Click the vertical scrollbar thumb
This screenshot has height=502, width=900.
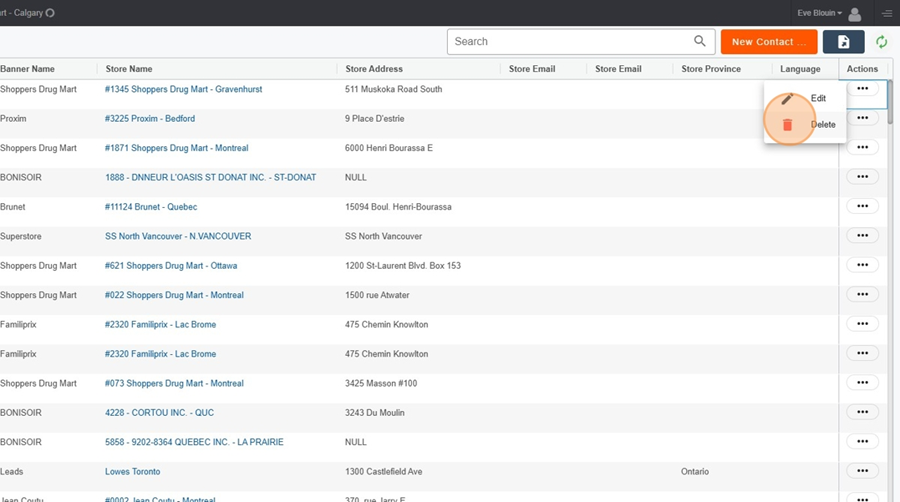click(890, 102)
